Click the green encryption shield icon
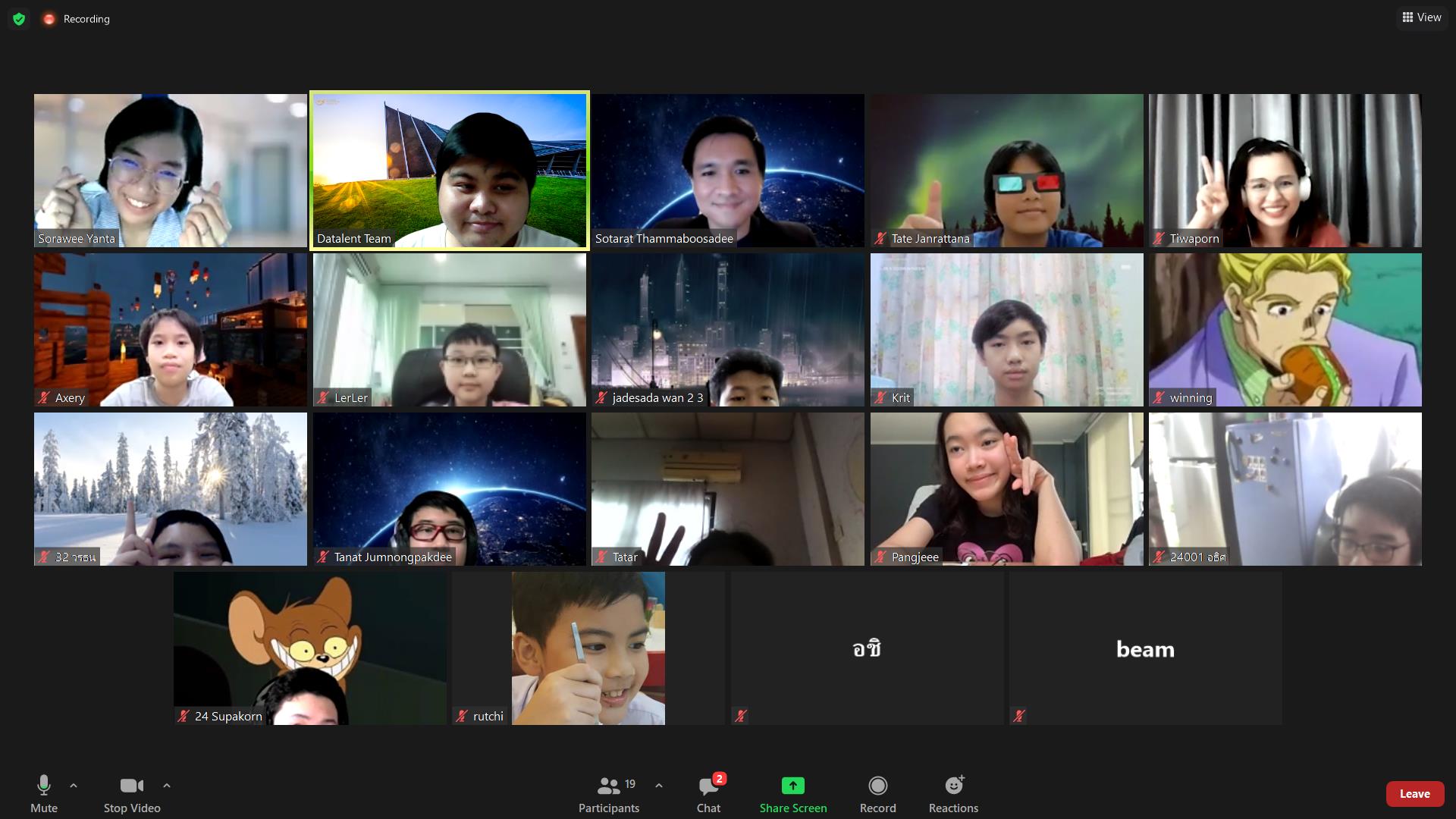Screen dimensions: 1456x819 coord(19,19)
